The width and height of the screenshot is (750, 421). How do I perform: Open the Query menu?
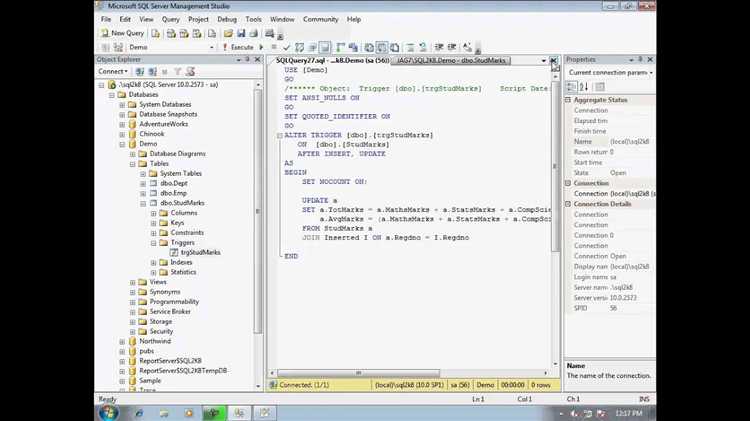171,19
